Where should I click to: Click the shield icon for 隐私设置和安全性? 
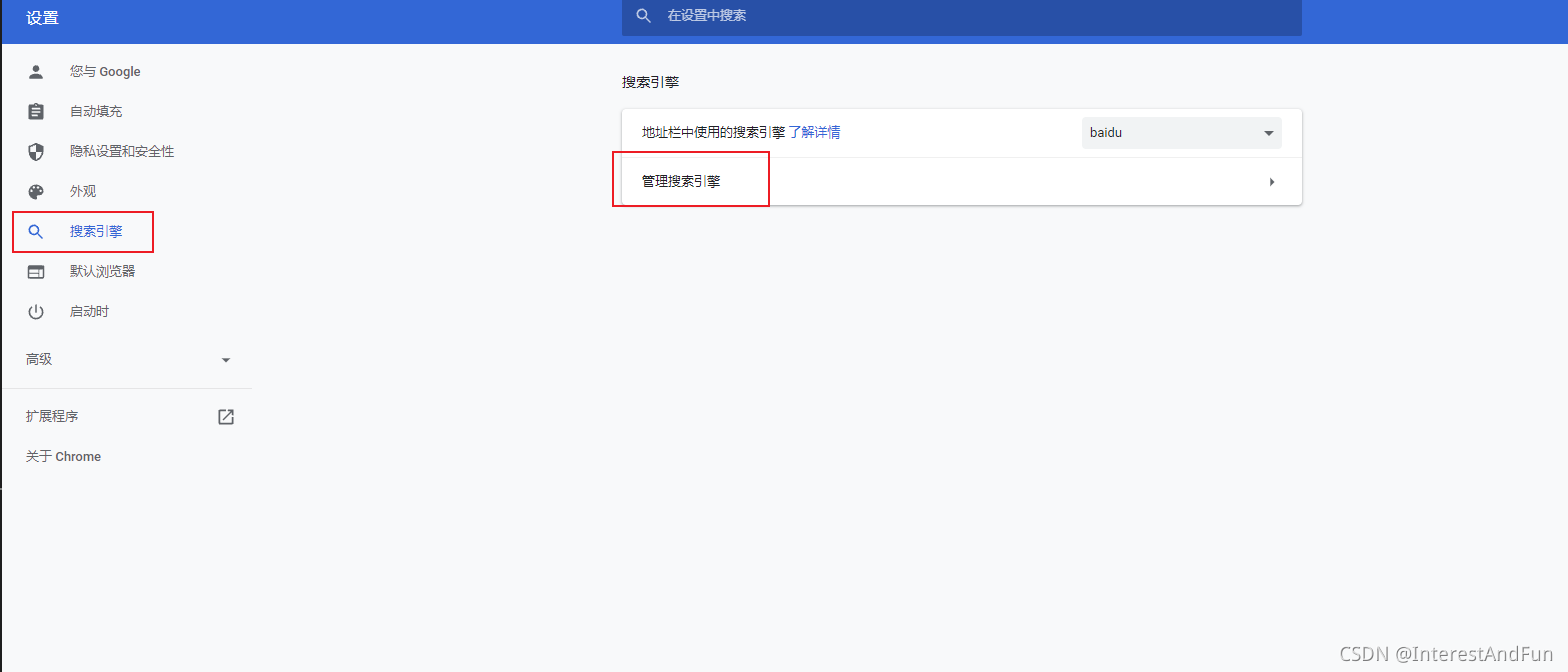pyautogui.click(x=36, y=152)
